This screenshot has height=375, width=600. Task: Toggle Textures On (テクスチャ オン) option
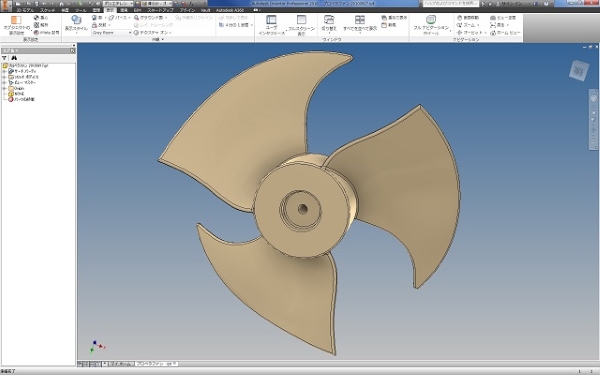pos(151,33)
